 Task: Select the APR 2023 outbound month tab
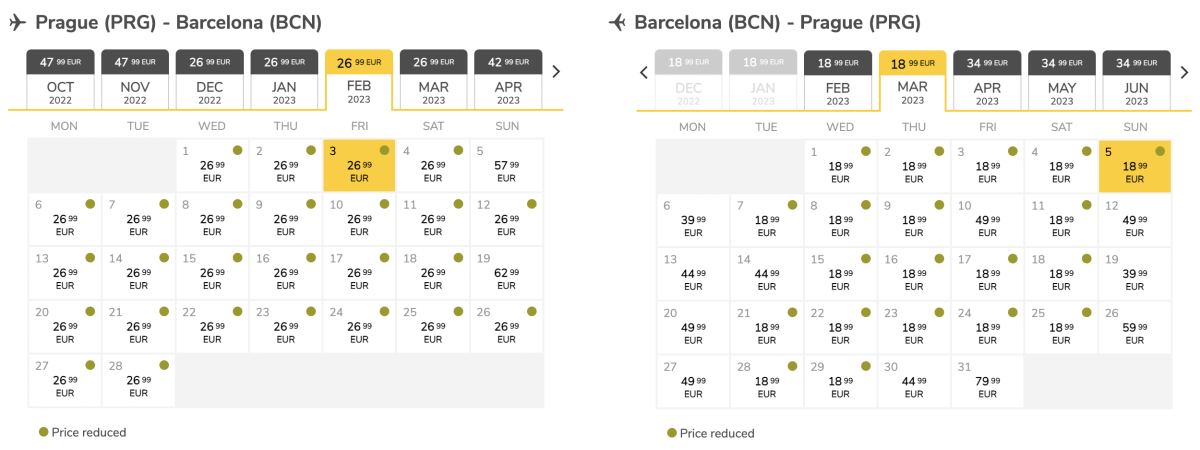click(x=508, y=79)
